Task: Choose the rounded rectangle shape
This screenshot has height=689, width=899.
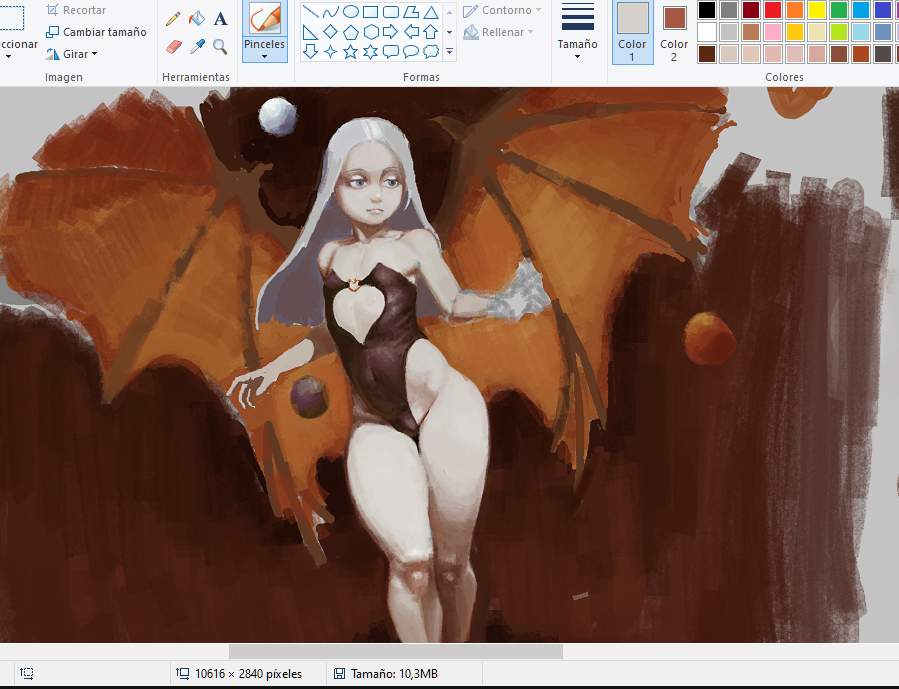Action: (x=390, y=11)
